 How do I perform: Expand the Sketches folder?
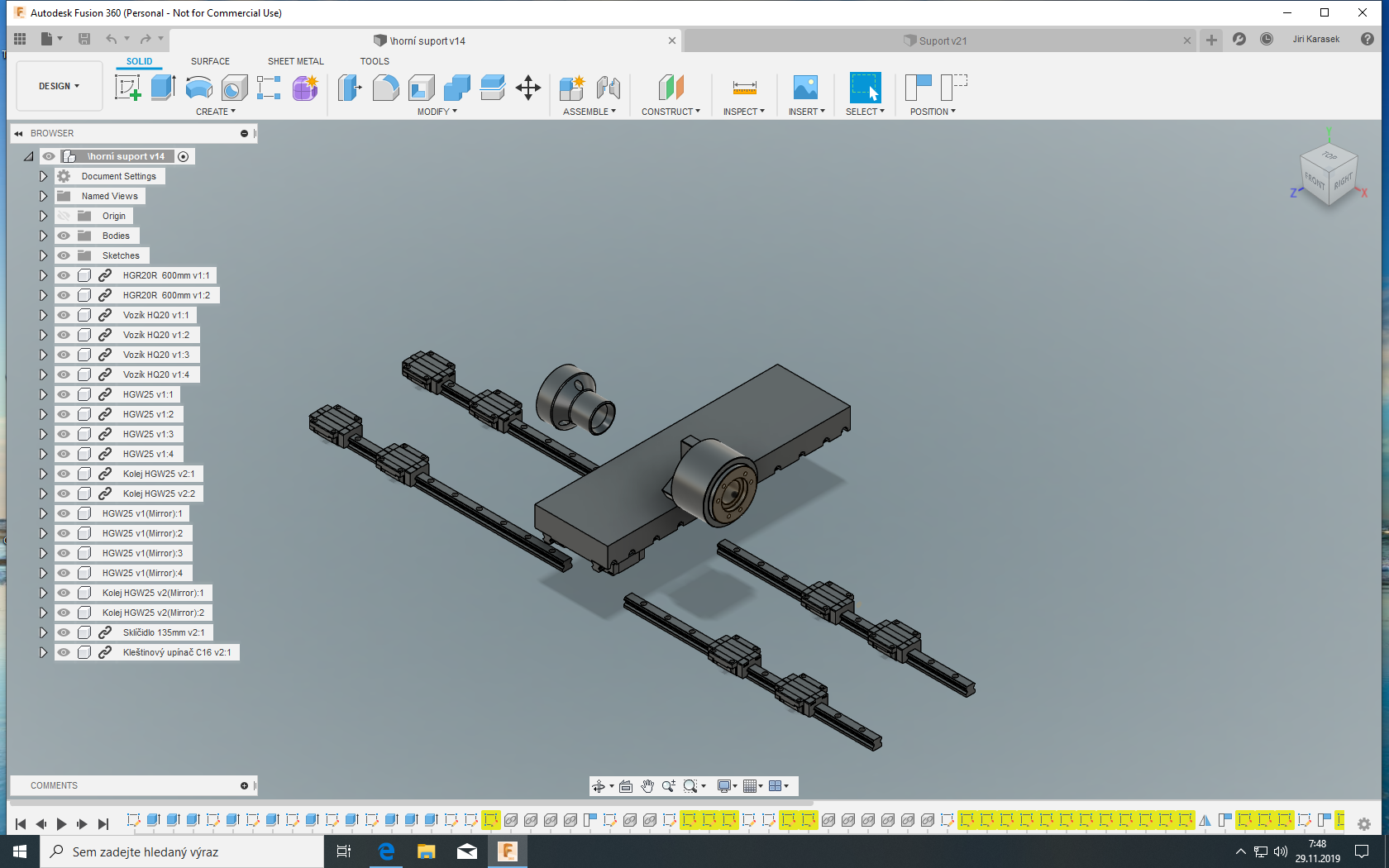click(43, 255)
